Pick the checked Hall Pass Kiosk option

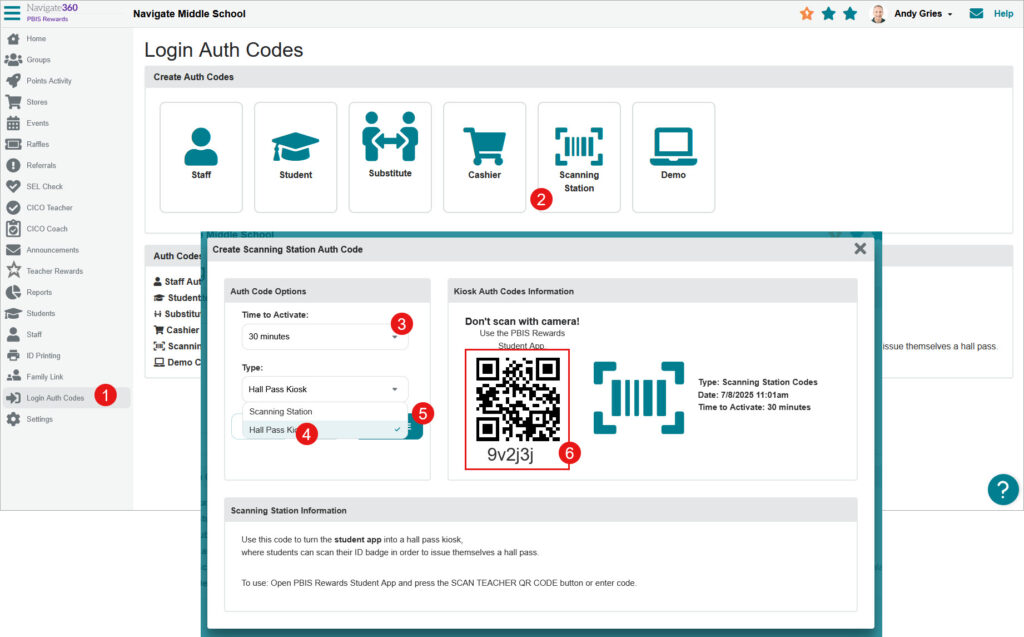click(325, 430)
